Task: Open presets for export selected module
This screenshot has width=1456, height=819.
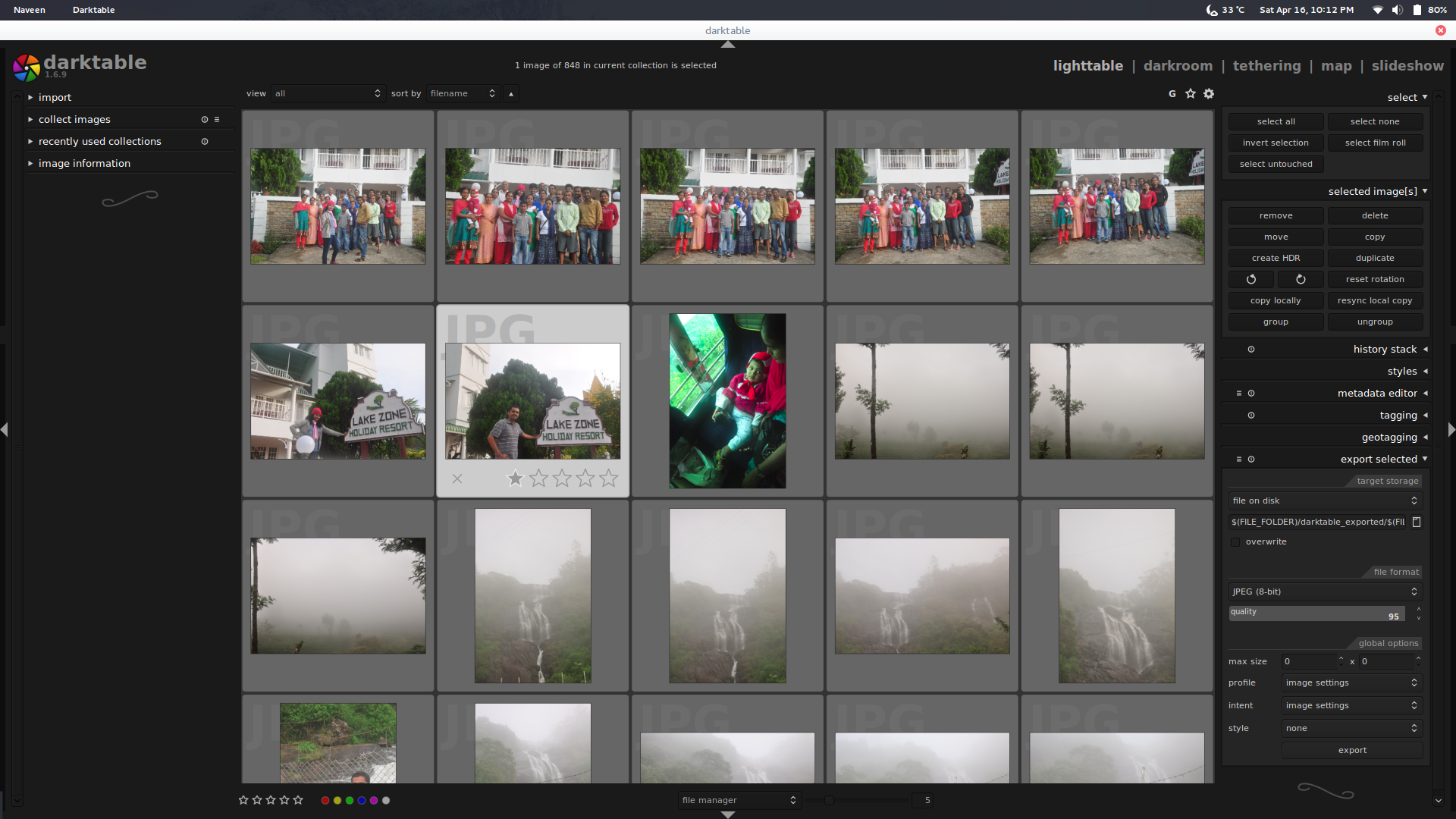Action: [x=1239, y=460]
